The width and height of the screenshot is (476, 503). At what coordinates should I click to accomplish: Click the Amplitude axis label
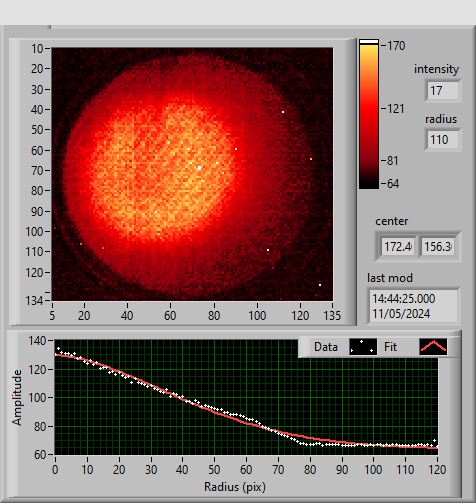tap(17, 397)
